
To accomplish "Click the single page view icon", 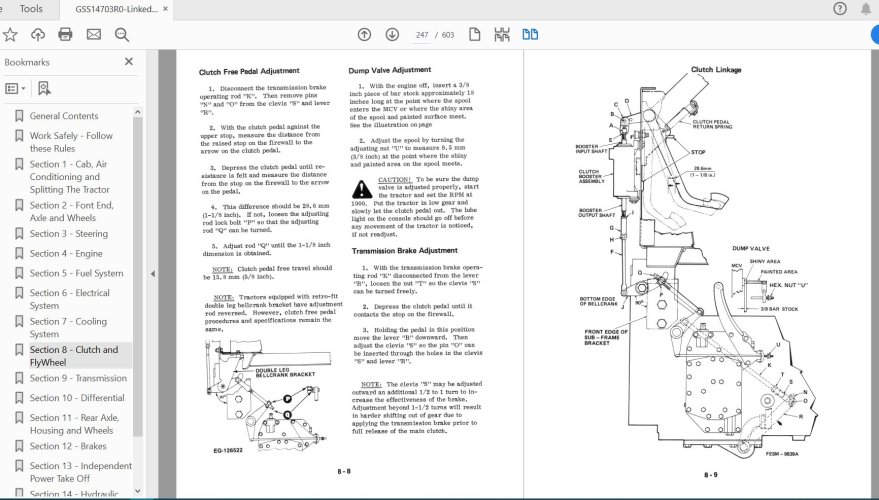I will click(475, 35).
